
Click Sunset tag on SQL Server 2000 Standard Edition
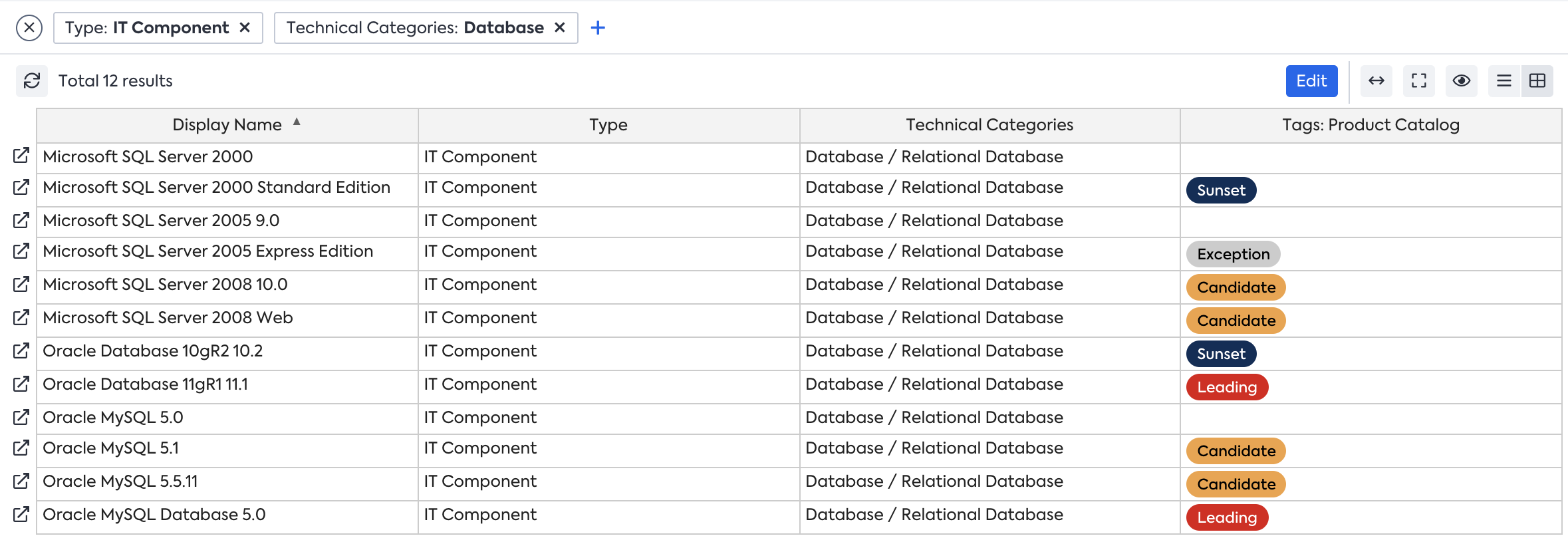tap(1222, 190)
